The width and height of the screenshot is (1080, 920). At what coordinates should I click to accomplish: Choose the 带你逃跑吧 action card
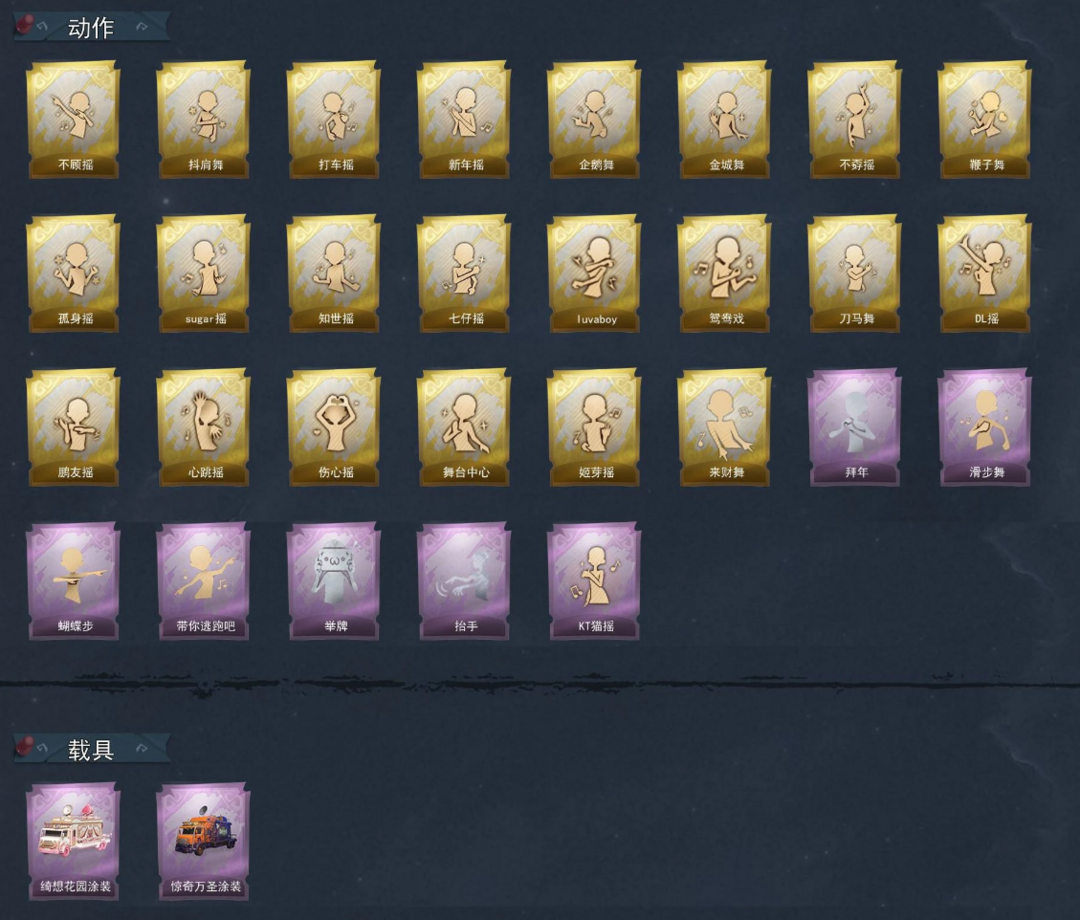pyautogui.click(x=204, y=581)
